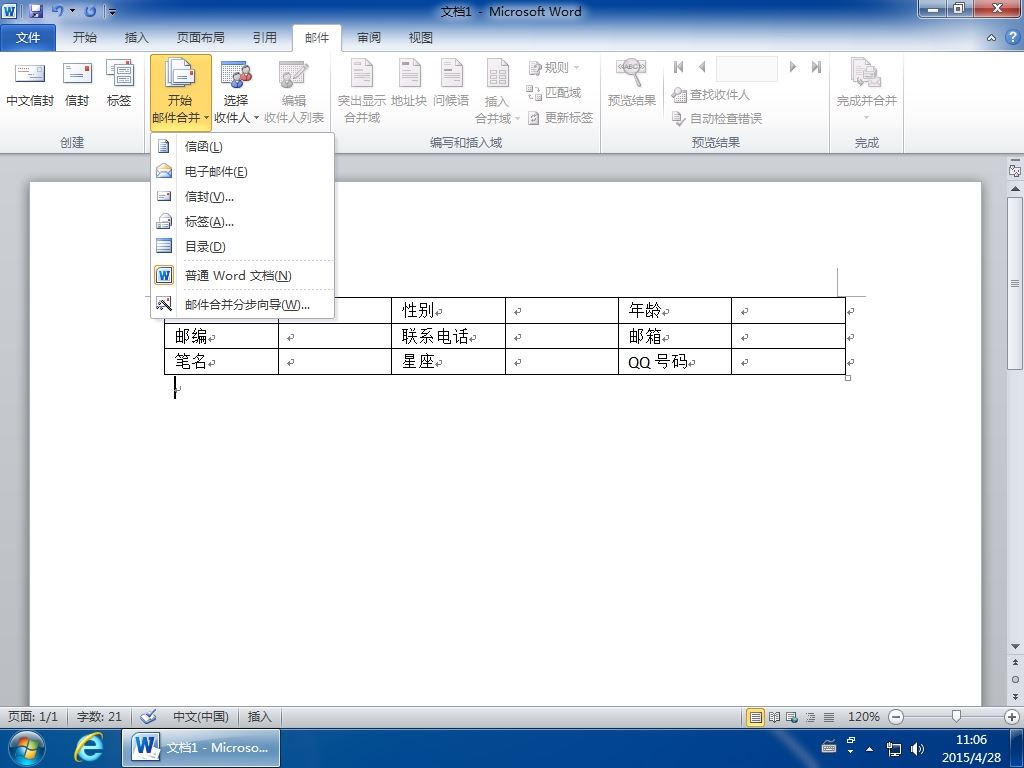Screen dimensions: 1024x768
Task: Undo last action in quick access toolbar
Action: (57, 11)
